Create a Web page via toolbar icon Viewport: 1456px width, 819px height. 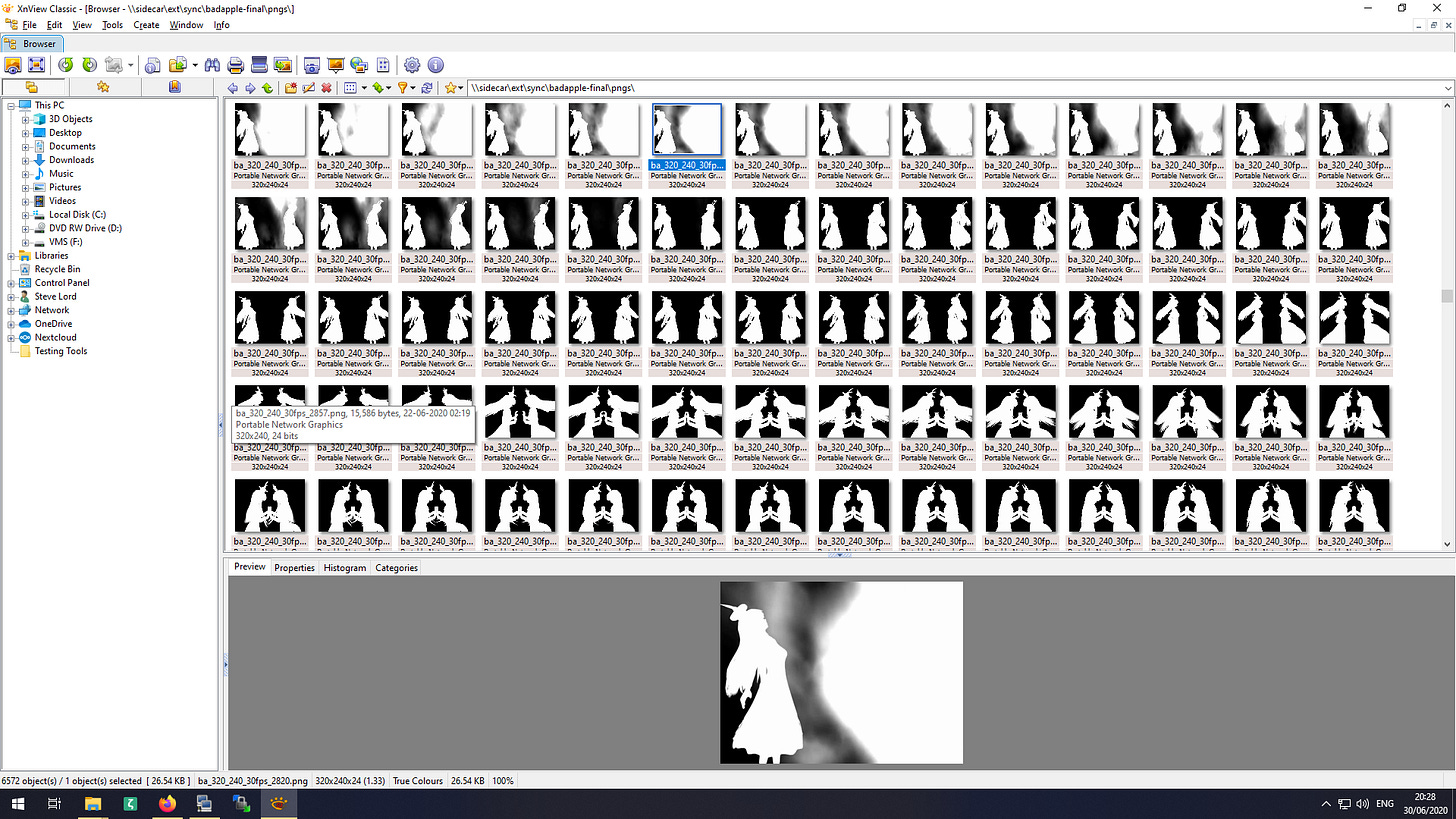[359, 65]
